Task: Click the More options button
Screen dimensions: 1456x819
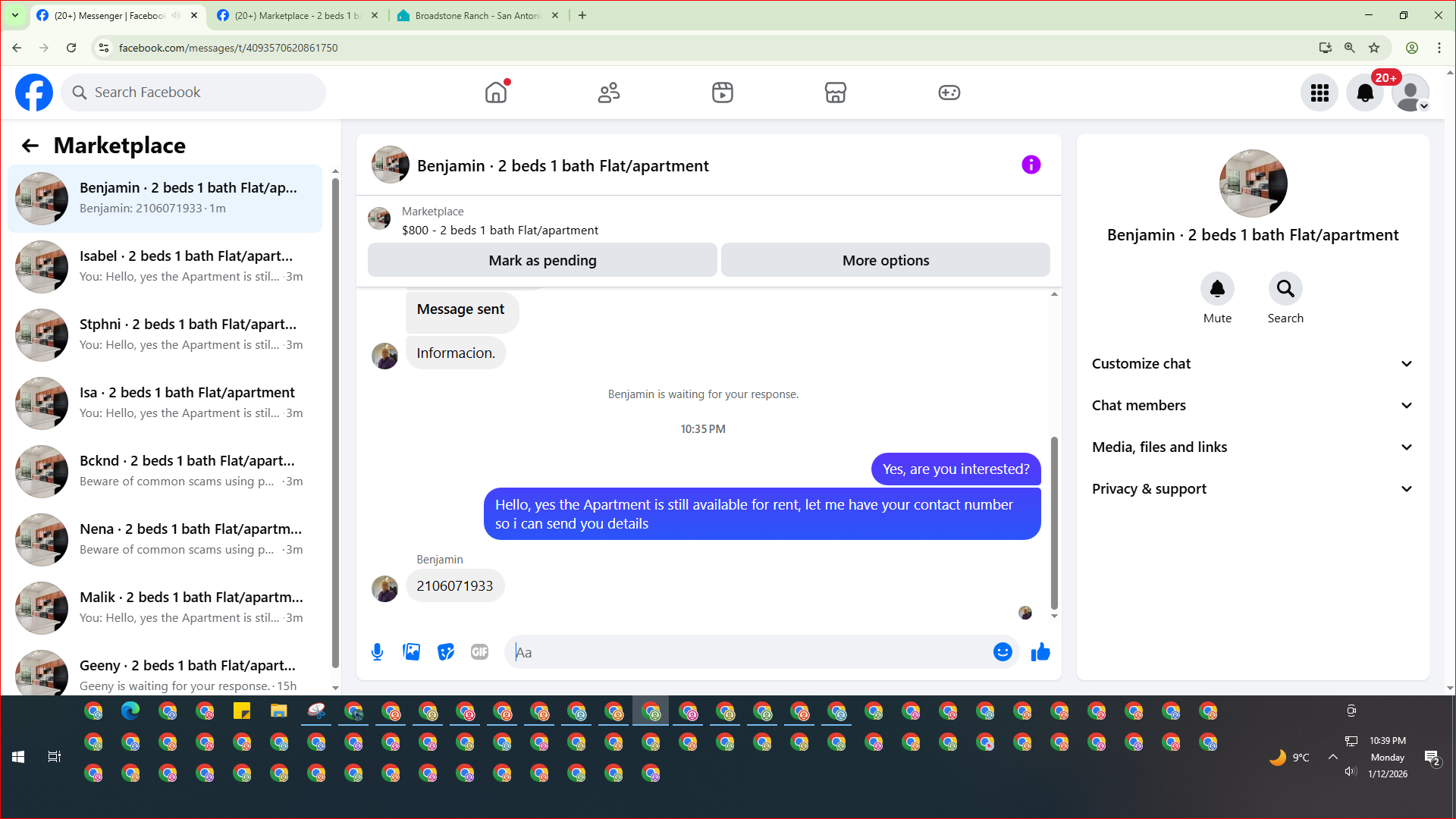Action: [885, 260]
